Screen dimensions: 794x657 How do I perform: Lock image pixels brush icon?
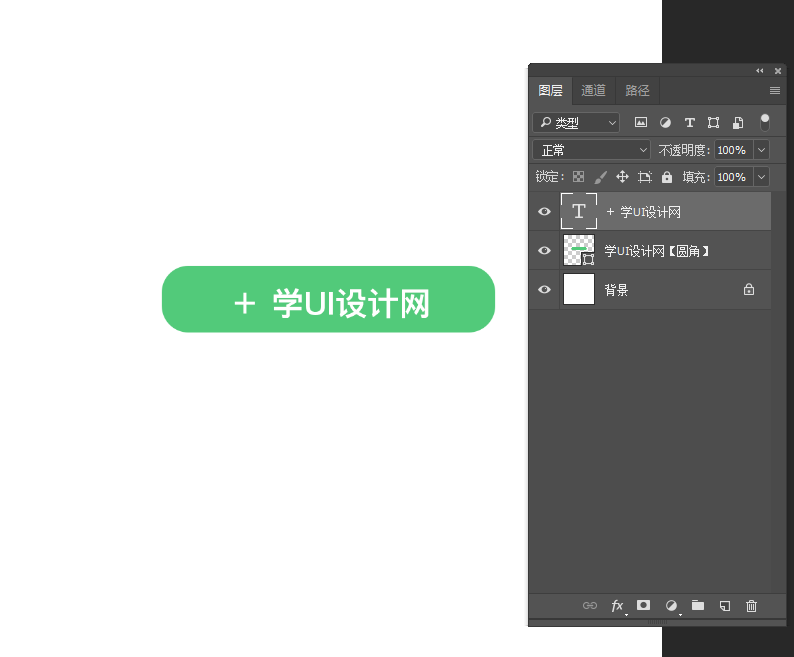click(600, 177)
